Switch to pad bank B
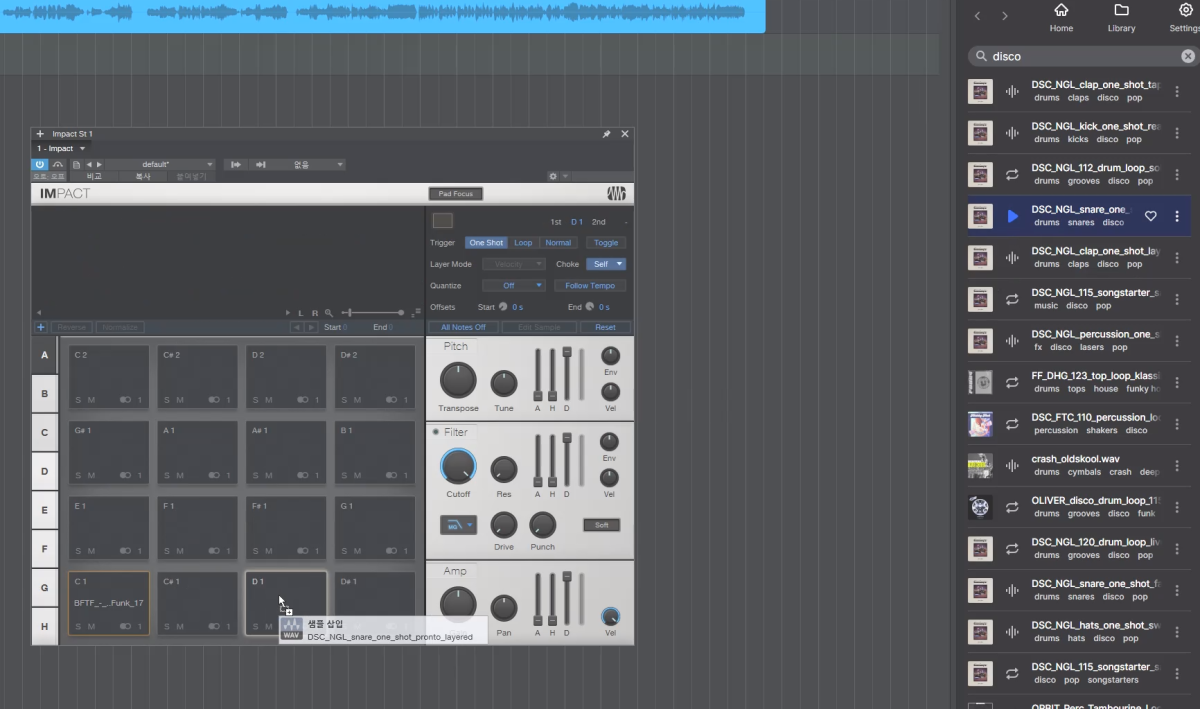1200x709 pixels. click(44, 394)
